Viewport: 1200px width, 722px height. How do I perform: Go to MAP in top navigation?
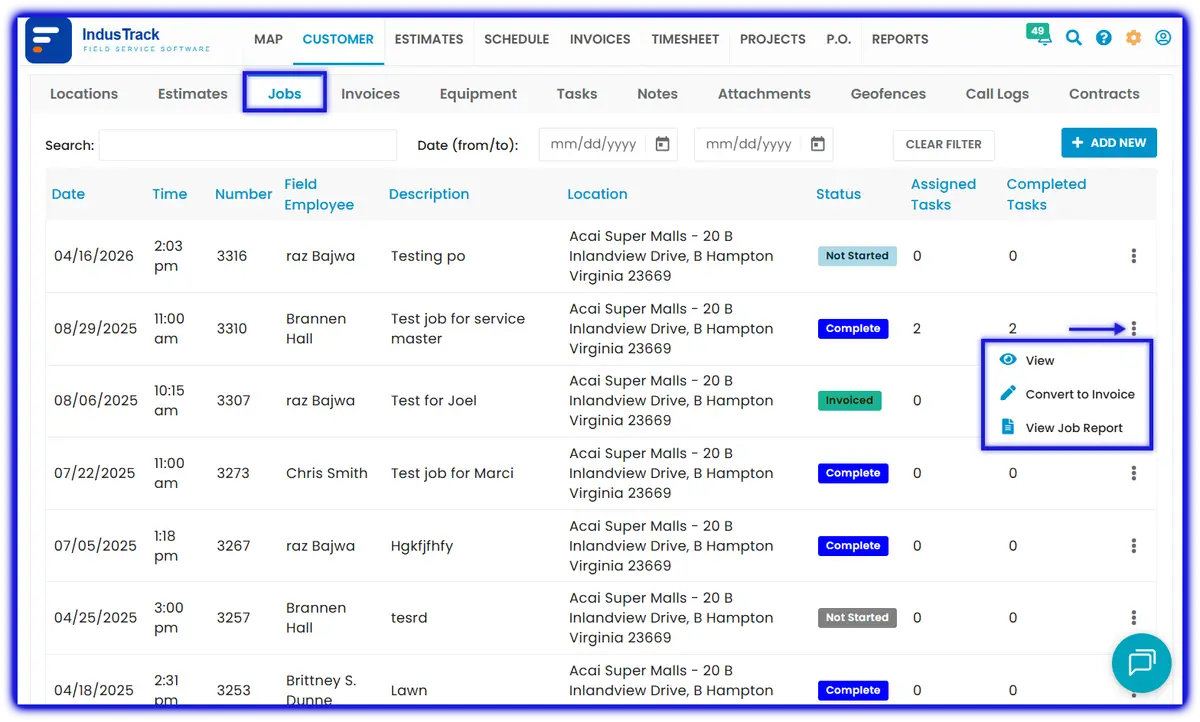click(x=268, y=39)
